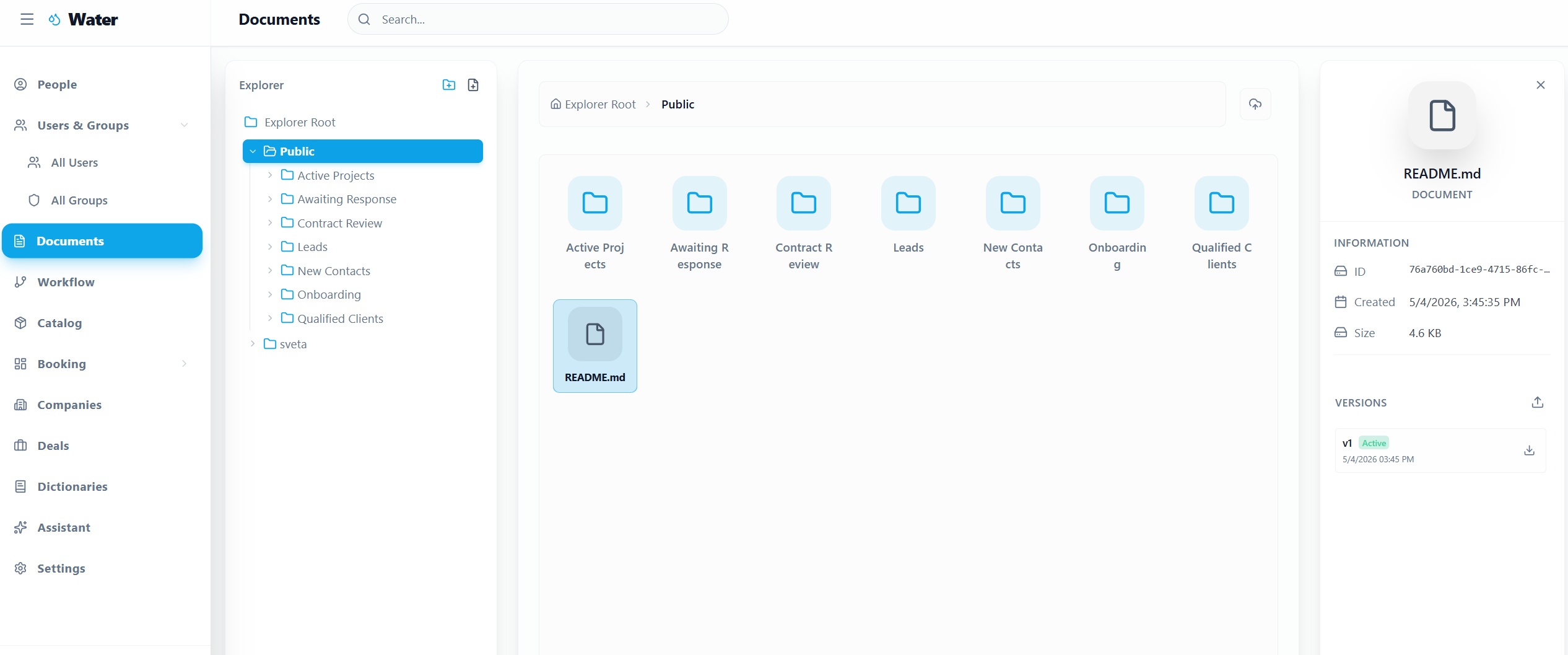Screen dimensions: 1568x655
Task: Select Awaiting Response in the tree
Action: [x=347, y=199]
